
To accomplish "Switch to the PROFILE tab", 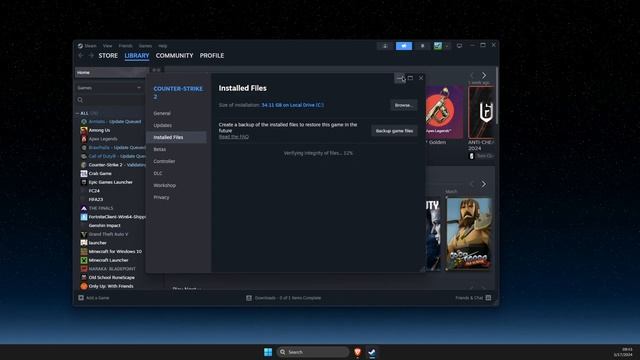I will coord(212,56).
